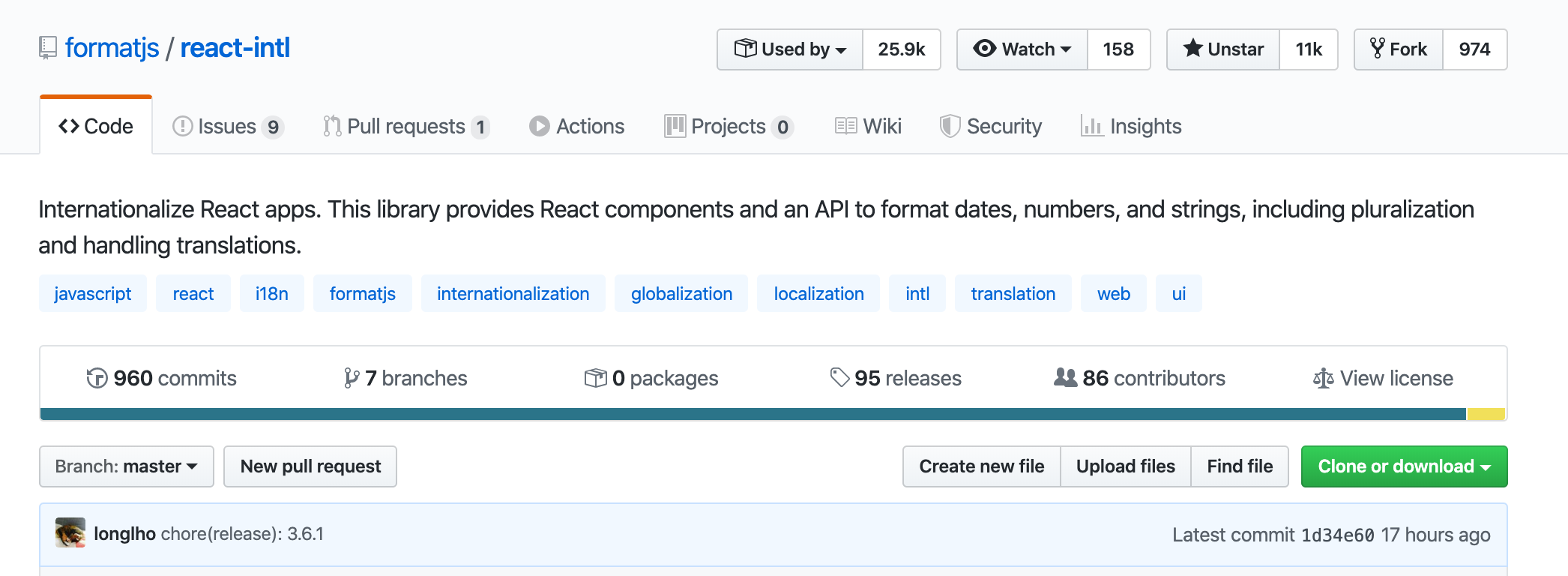Viewport: 1568px width, 576px height.
Task: Click Upload files button
Action: click(x=1126, y=466)
